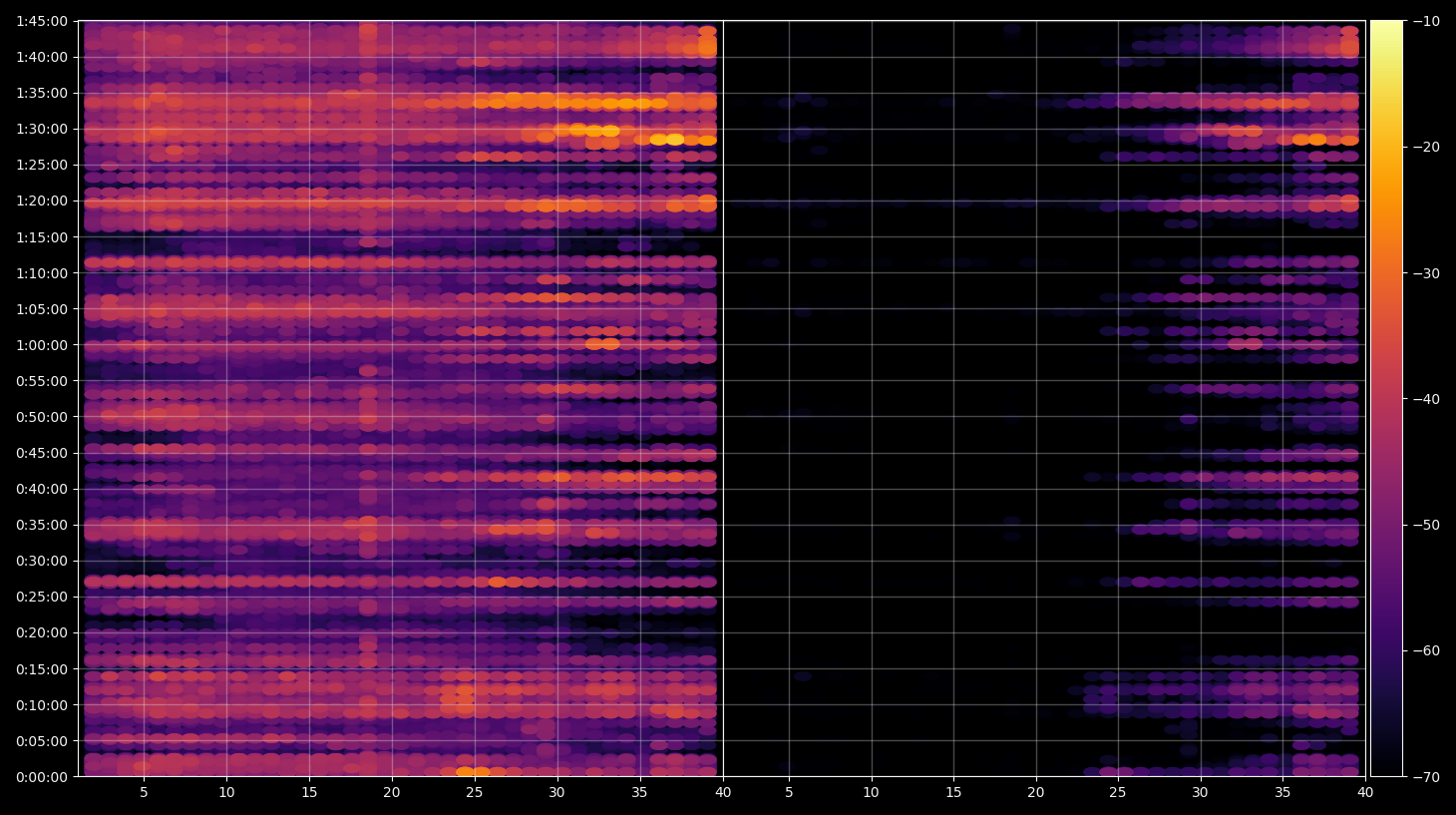The height and width of the screenshot is (815, 1456).
Task: Select x-axis label 20 under right heatmap
Action: (1036, 793)
